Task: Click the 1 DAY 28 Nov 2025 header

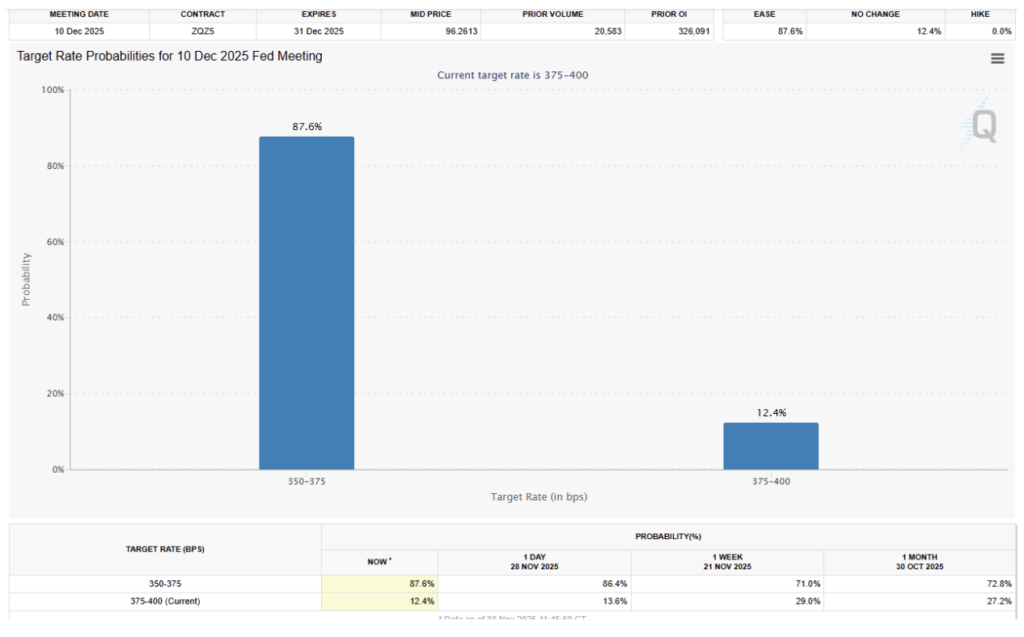Action: click(x=534, y=562)
